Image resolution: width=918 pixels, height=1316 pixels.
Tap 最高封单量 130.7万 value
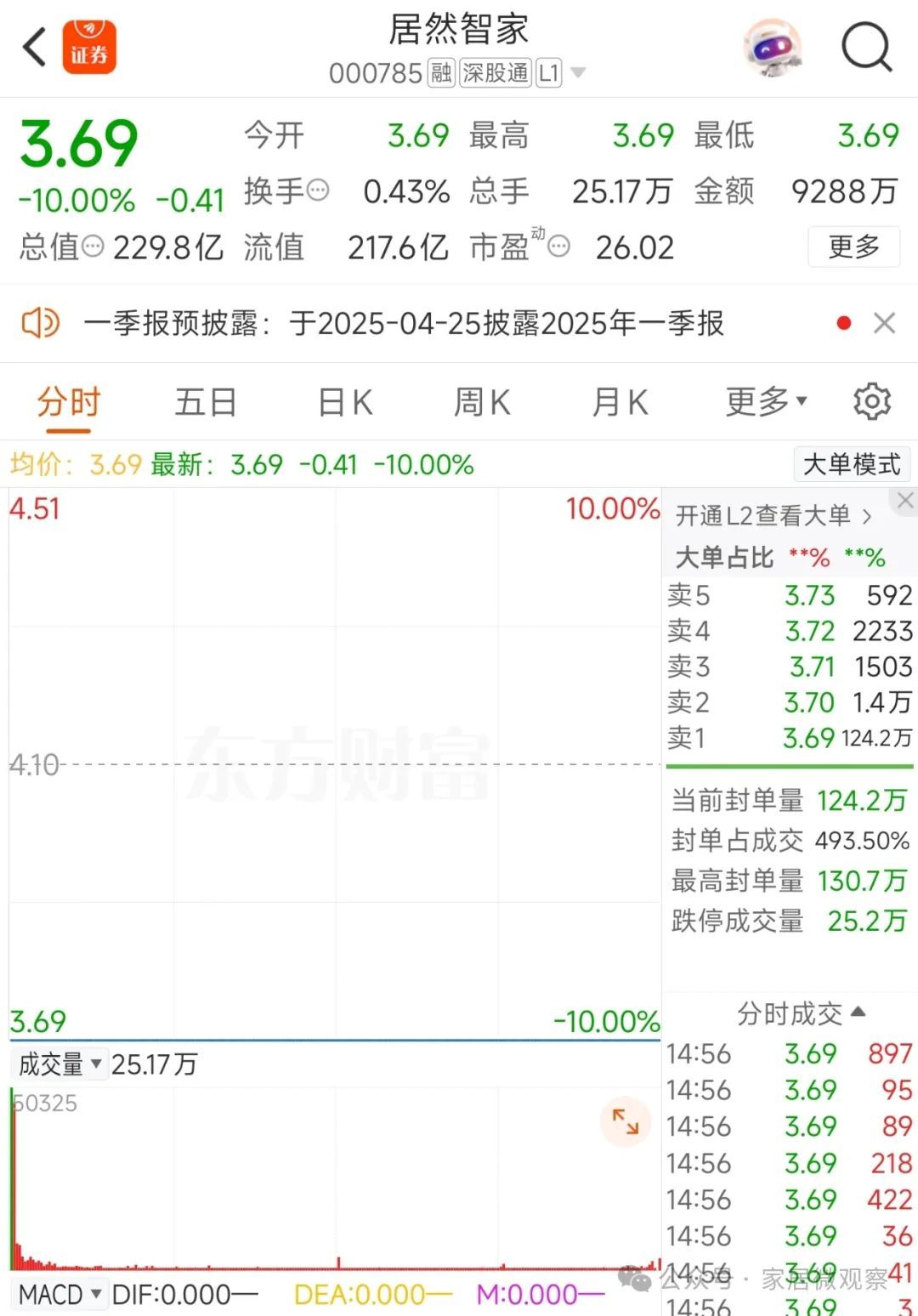(x=862, y=881)
